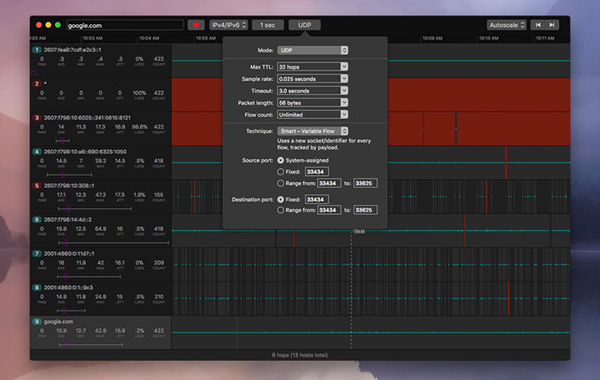Image resolution: width=600 pixels, height=380 pixels.
Task: Click the google.com address field
Action: point(125,25)
